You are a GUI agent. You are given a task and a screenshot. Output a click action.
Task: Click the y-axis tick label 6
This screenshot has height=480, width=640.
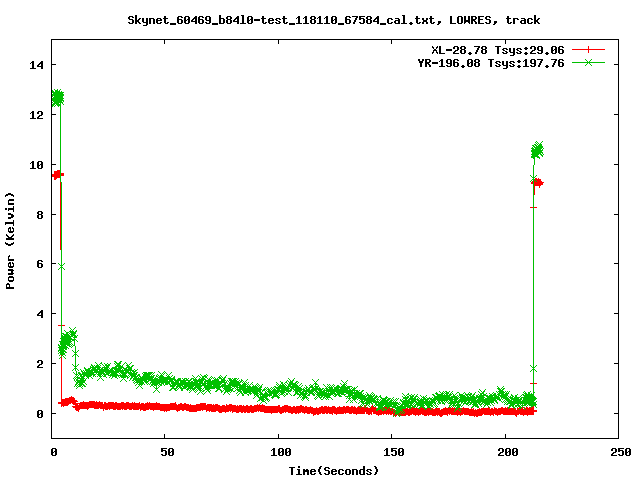[x=40, y=264]
